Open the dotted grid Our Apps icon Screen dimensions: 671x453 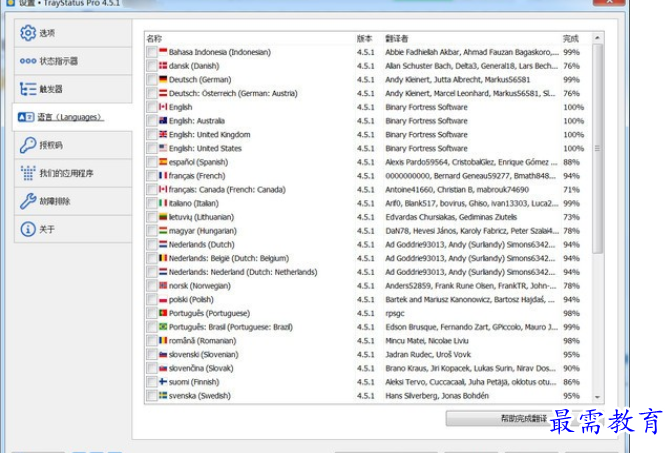(x=28, y=173)
